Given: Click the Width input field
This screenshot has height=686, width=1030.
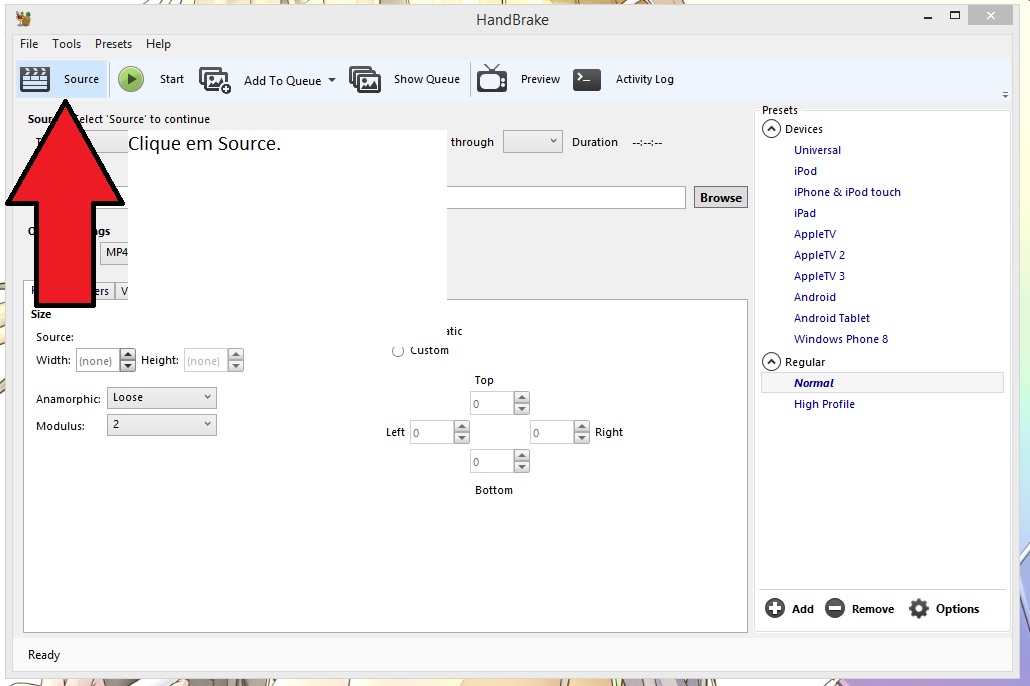Looking at the screenshot, I should click(x=97, y=360).
